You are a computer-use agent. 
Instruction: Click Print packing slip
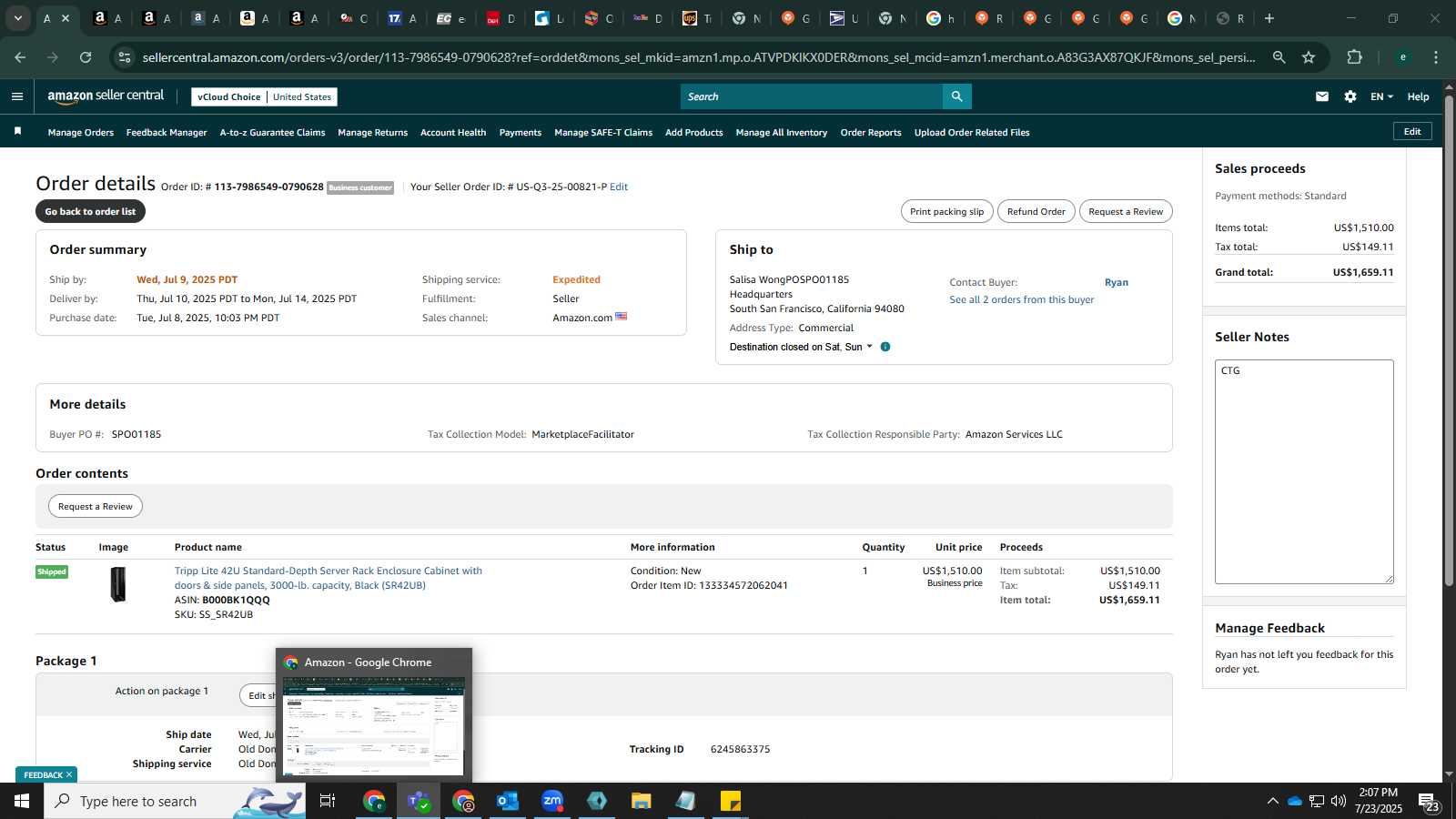coord(946,211)
